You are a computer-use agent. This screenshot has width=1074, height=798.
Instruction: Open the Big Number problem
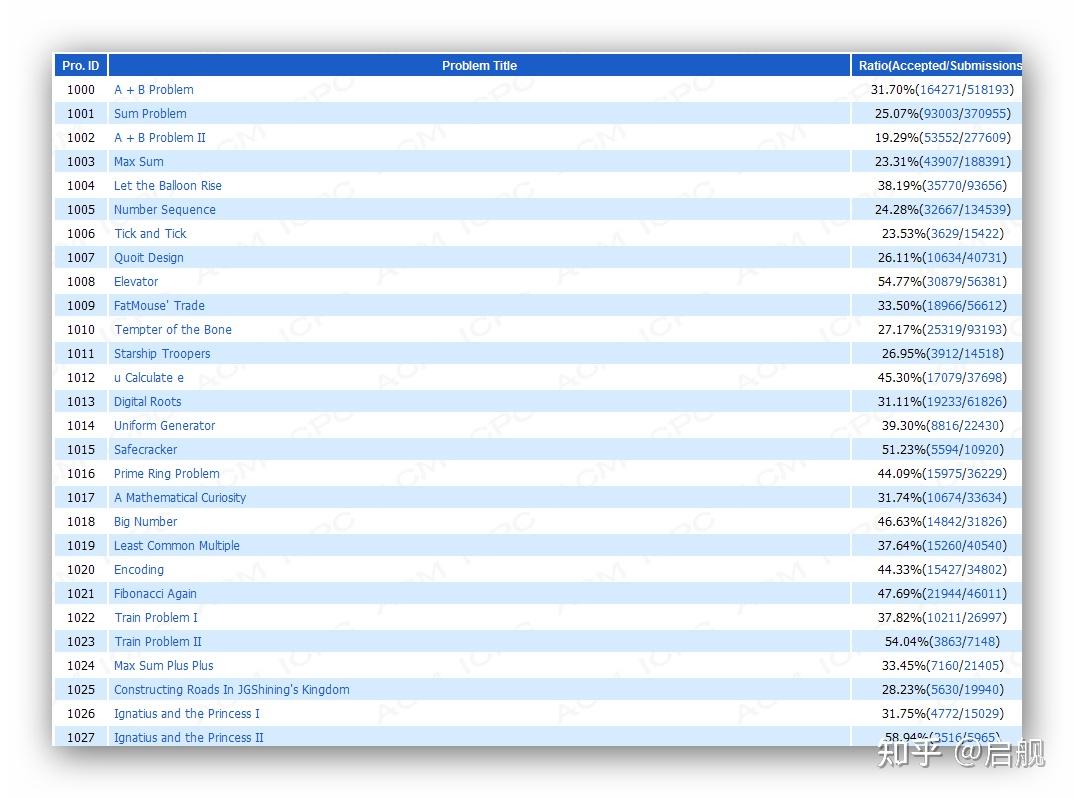coord(145,521)
